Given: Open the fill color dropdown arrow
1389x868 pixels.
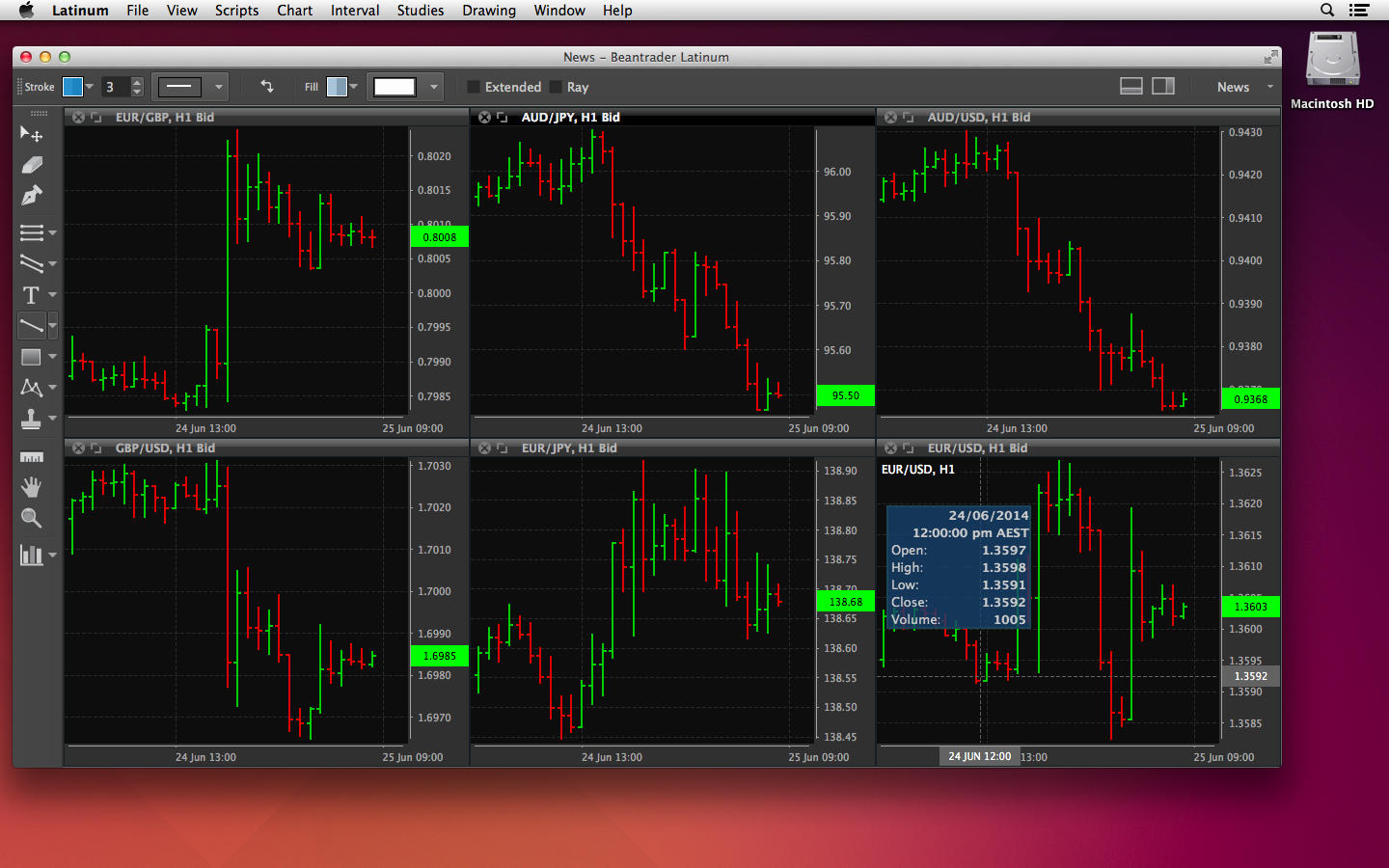Looking at the screenshot, I should (354, 87).
